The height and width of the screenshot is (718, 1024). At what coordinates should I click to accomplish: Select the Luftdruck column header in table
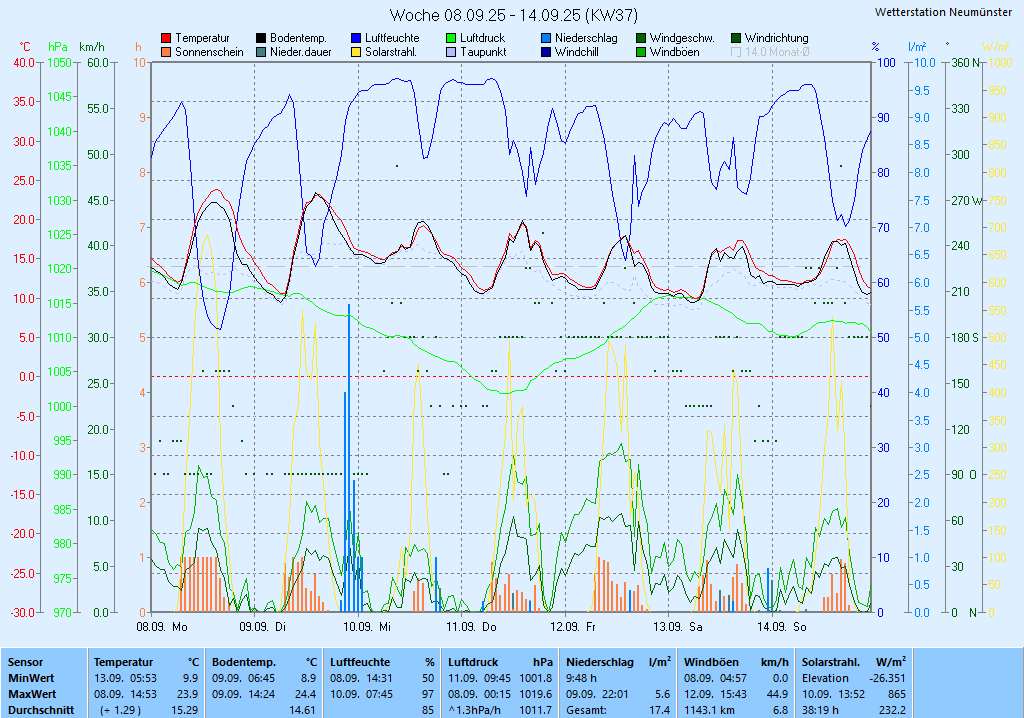tap(475, 662)
